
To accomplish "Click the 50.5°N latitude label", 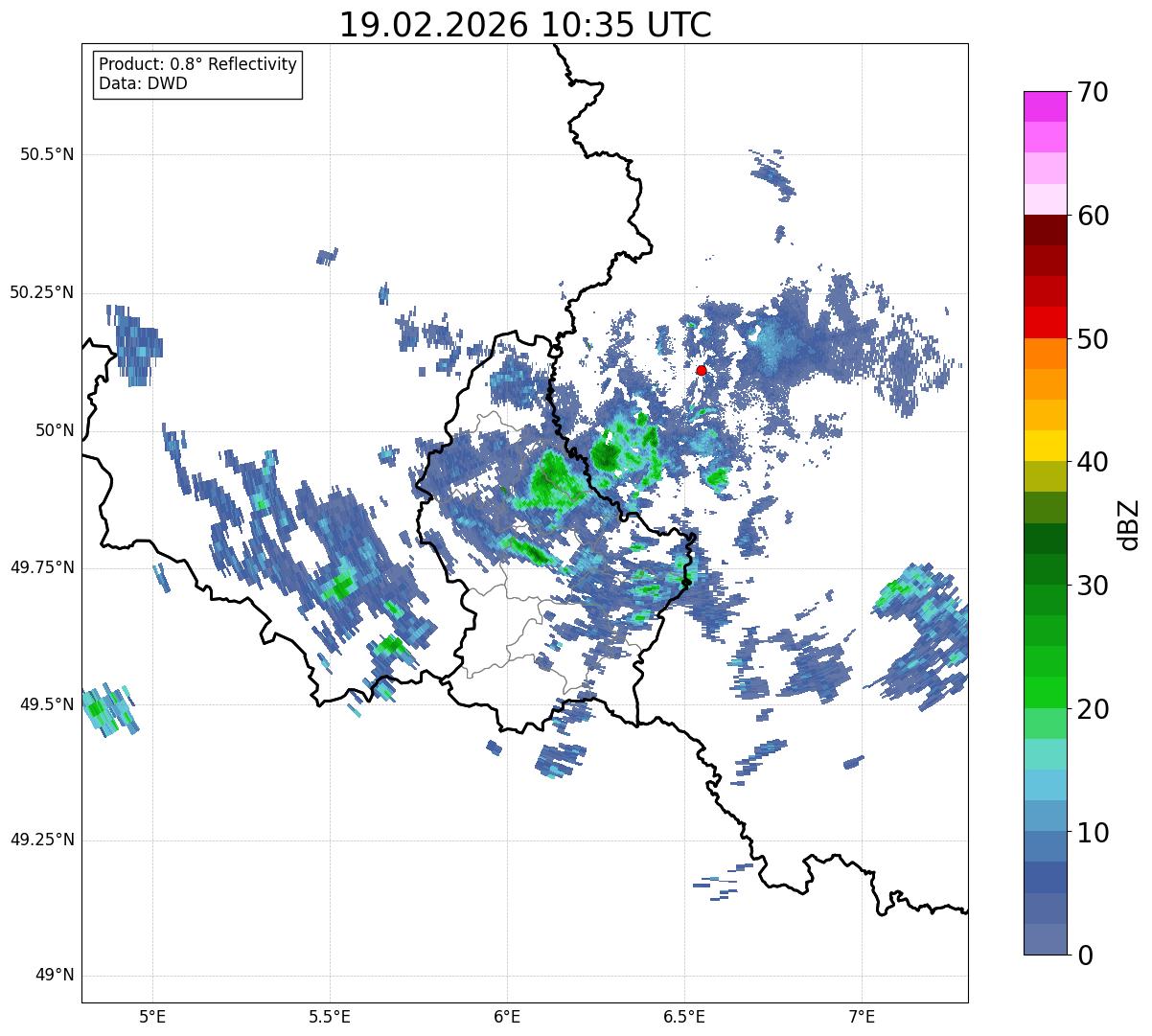I will click(x=47, y=154).
